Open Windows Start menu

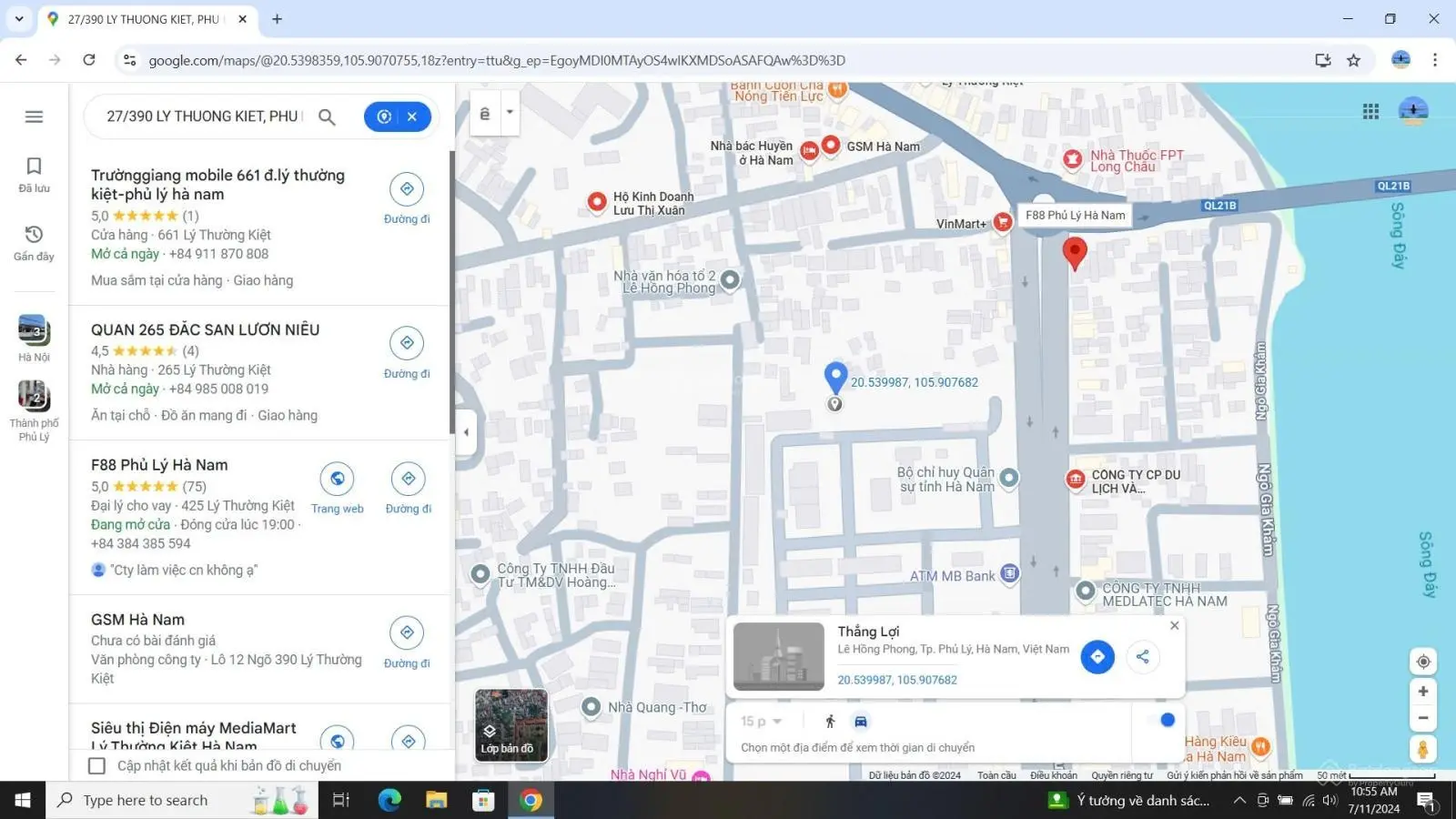(23, 800)
